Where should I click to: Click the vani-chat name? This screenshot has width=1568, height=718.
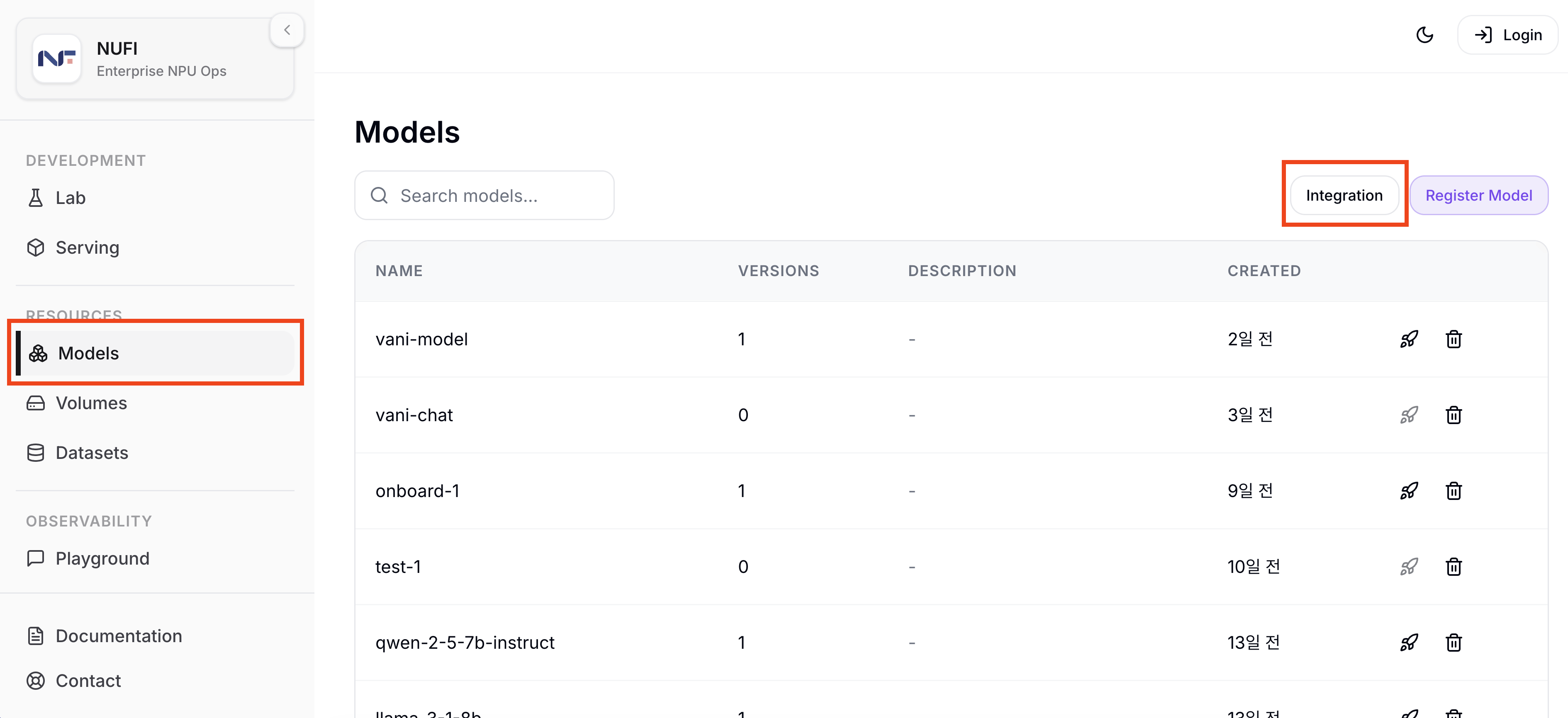pyautogui.click(x=414, y=415)
